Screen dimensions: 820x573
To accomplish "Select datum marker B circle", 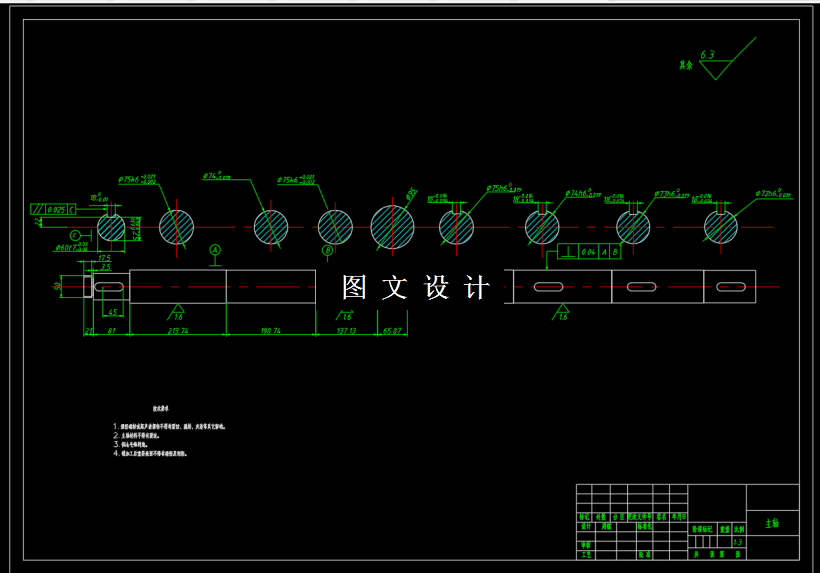I will click(x=327, y=250).
